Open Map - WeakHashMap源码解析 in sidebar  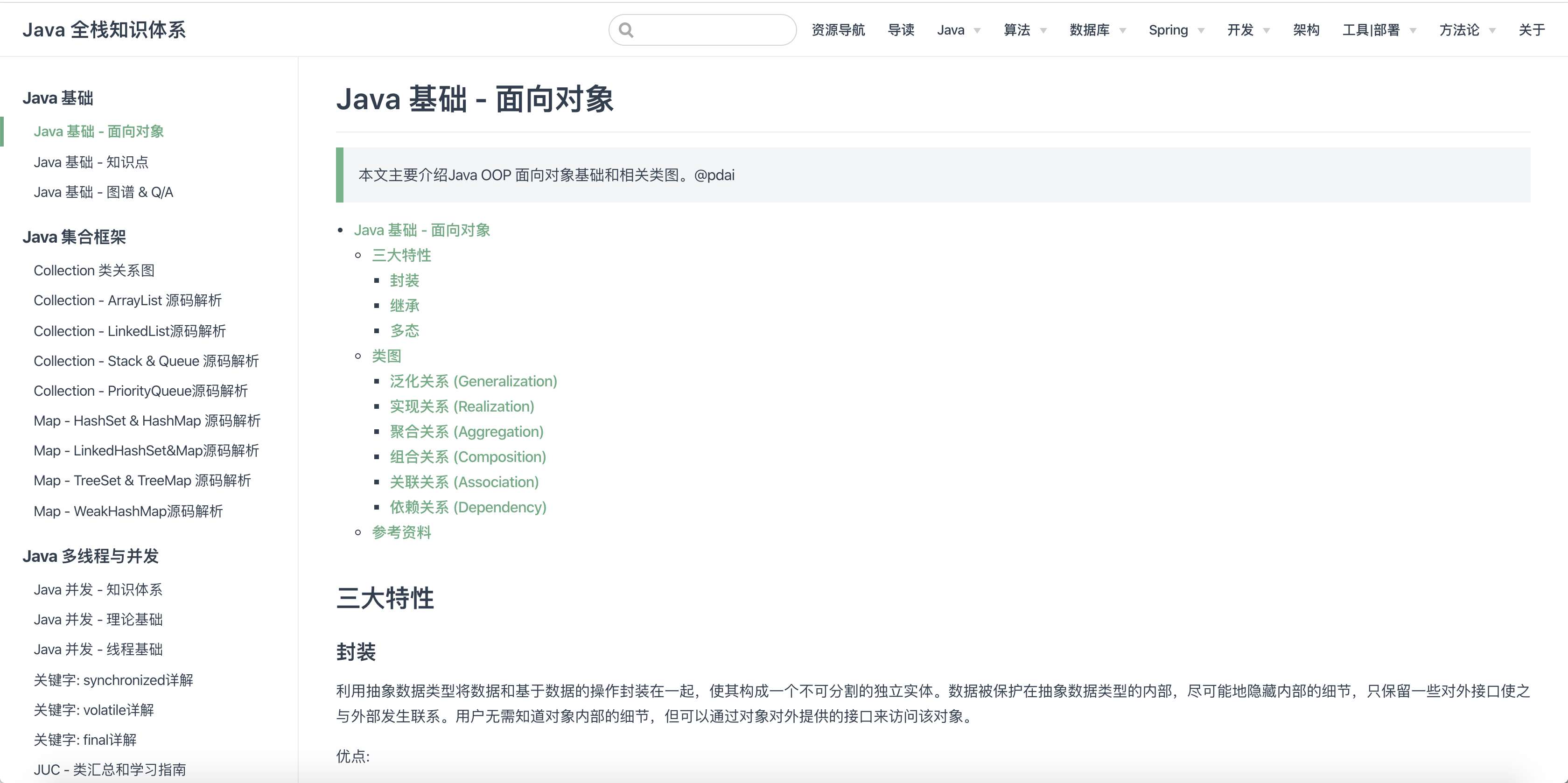tap(128, 511)
